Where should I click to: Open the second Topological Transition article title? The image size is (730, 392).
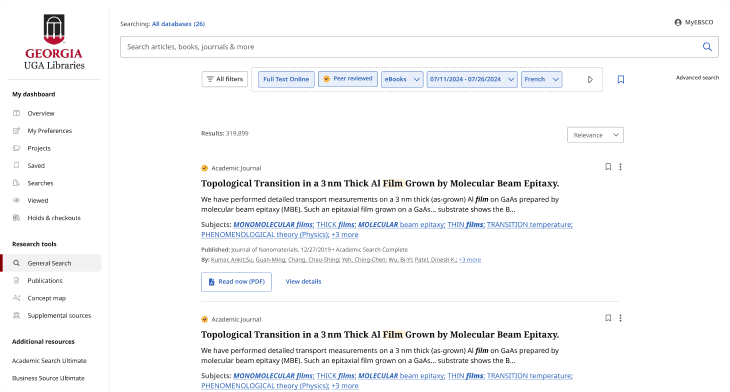380,335
